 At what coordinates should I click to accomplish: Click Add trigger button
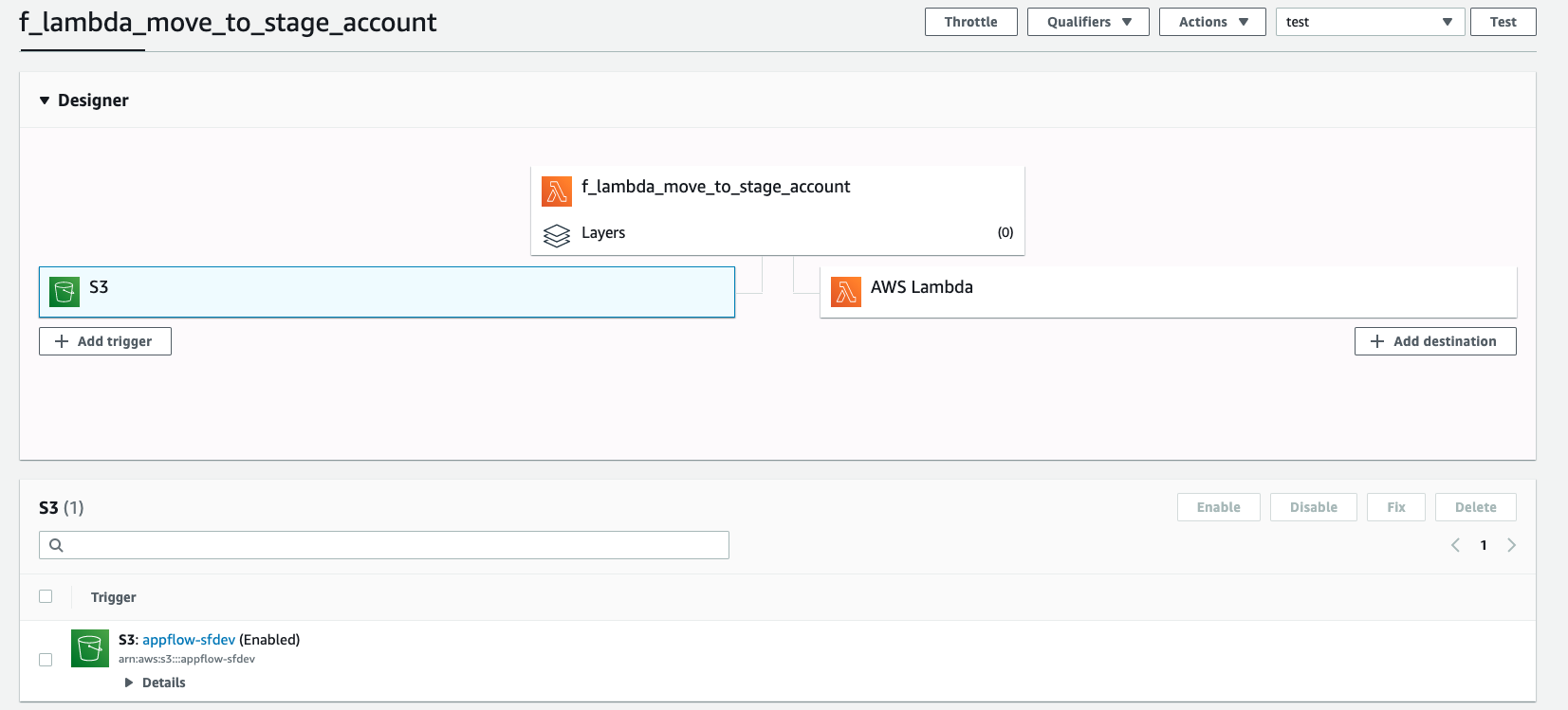pos(105,341)
